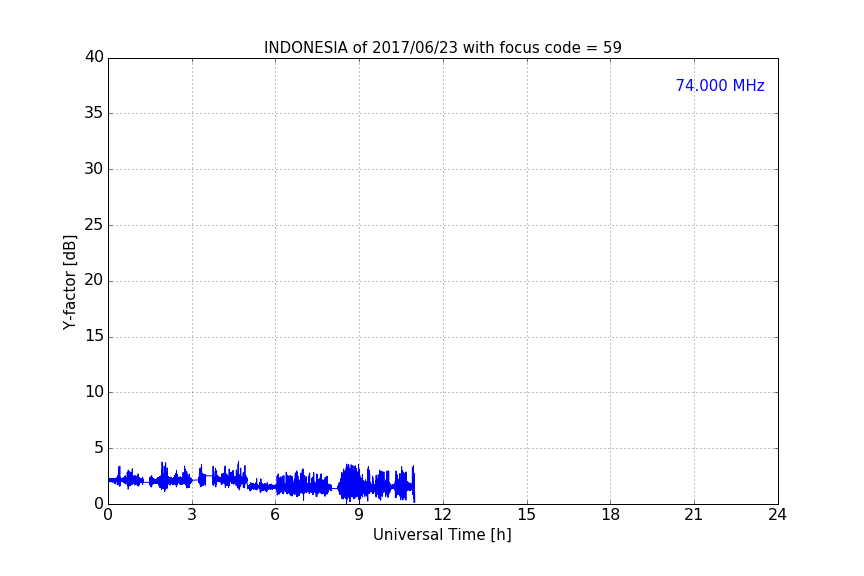Image resolution: width=864 pixels, height=576 pixels.
Task: Click the y-axis tick label 40
Action: pyautogui.click(x=94, y=57)
